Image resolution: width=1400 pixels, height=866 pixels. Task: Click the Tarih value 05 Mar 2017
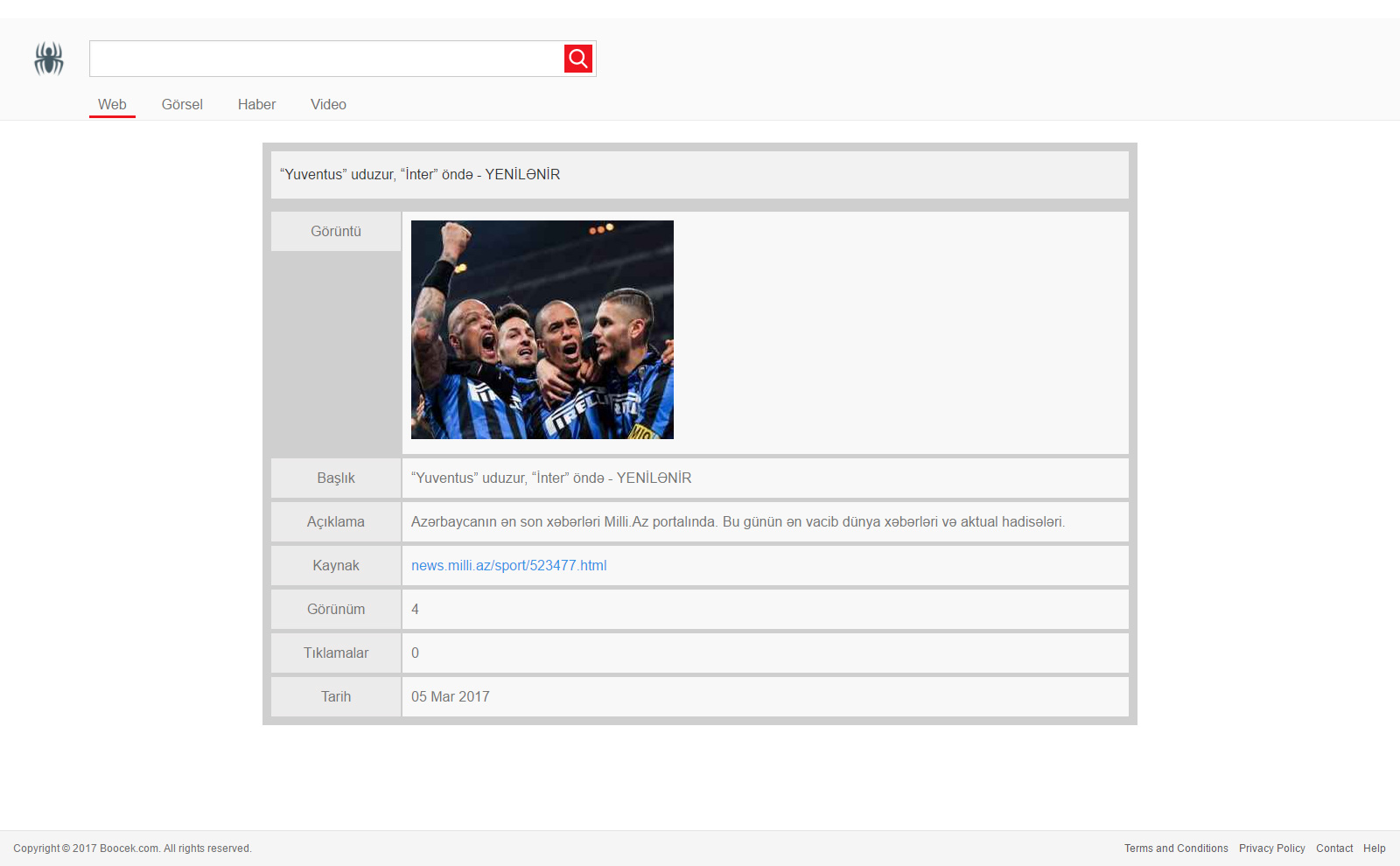(x=451, y=696)
